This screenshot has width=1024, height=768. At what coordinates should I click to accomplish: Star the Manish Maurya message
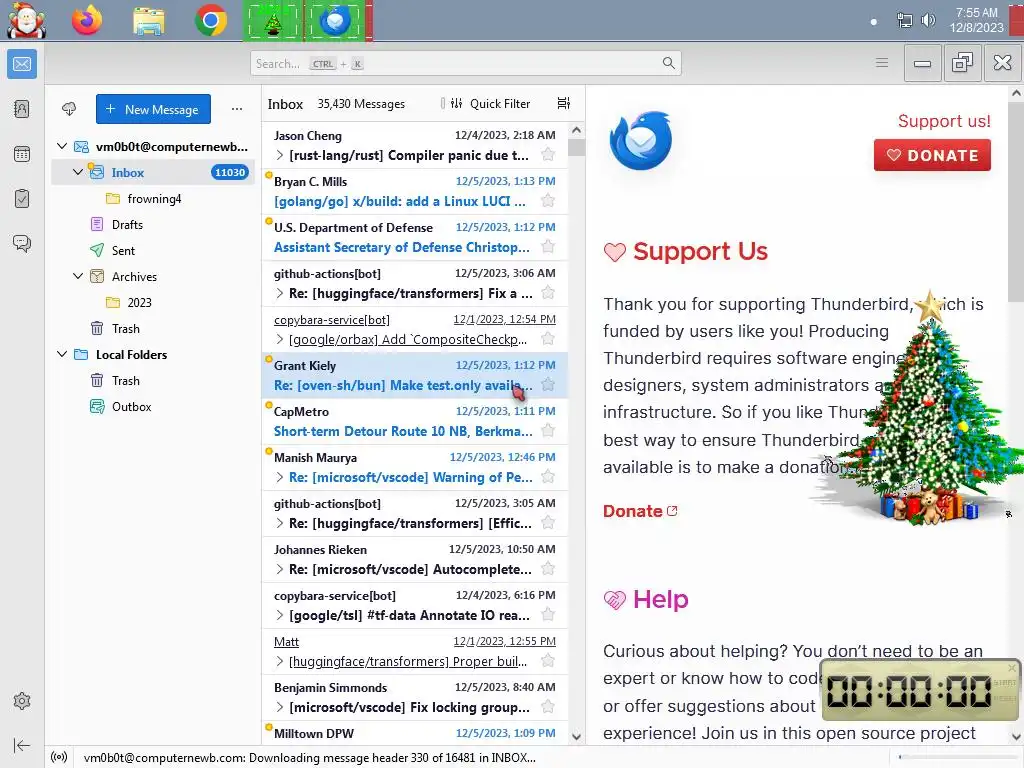pyautogui.click(x=548, y=477)
